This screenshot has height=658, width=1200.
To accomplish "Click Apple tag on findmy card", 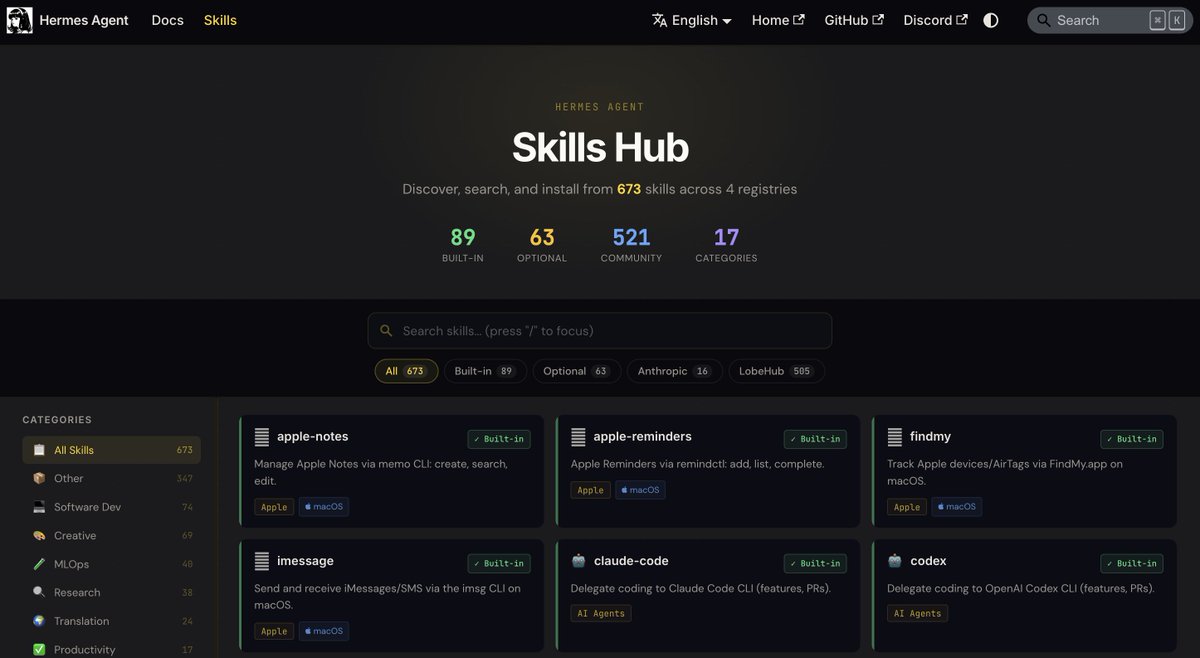I will pos(907,507).
